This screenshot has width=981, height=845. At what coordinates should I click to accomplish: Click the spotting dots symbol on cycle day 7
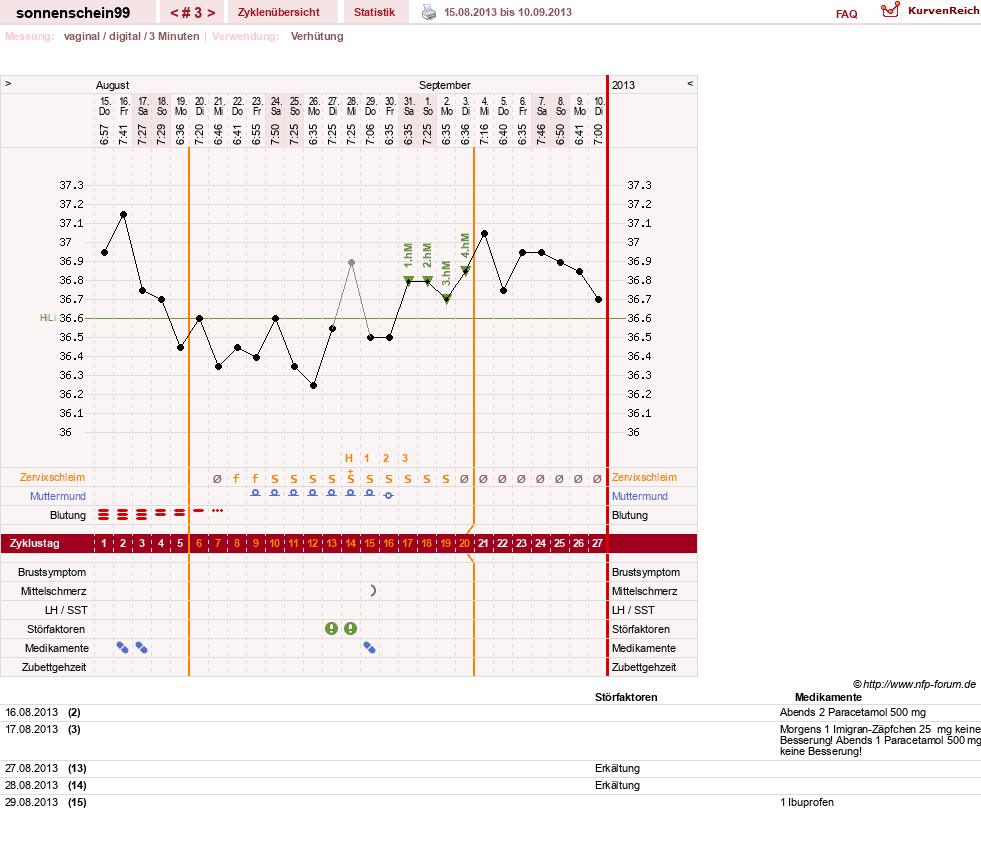click(x=217, y=510)
